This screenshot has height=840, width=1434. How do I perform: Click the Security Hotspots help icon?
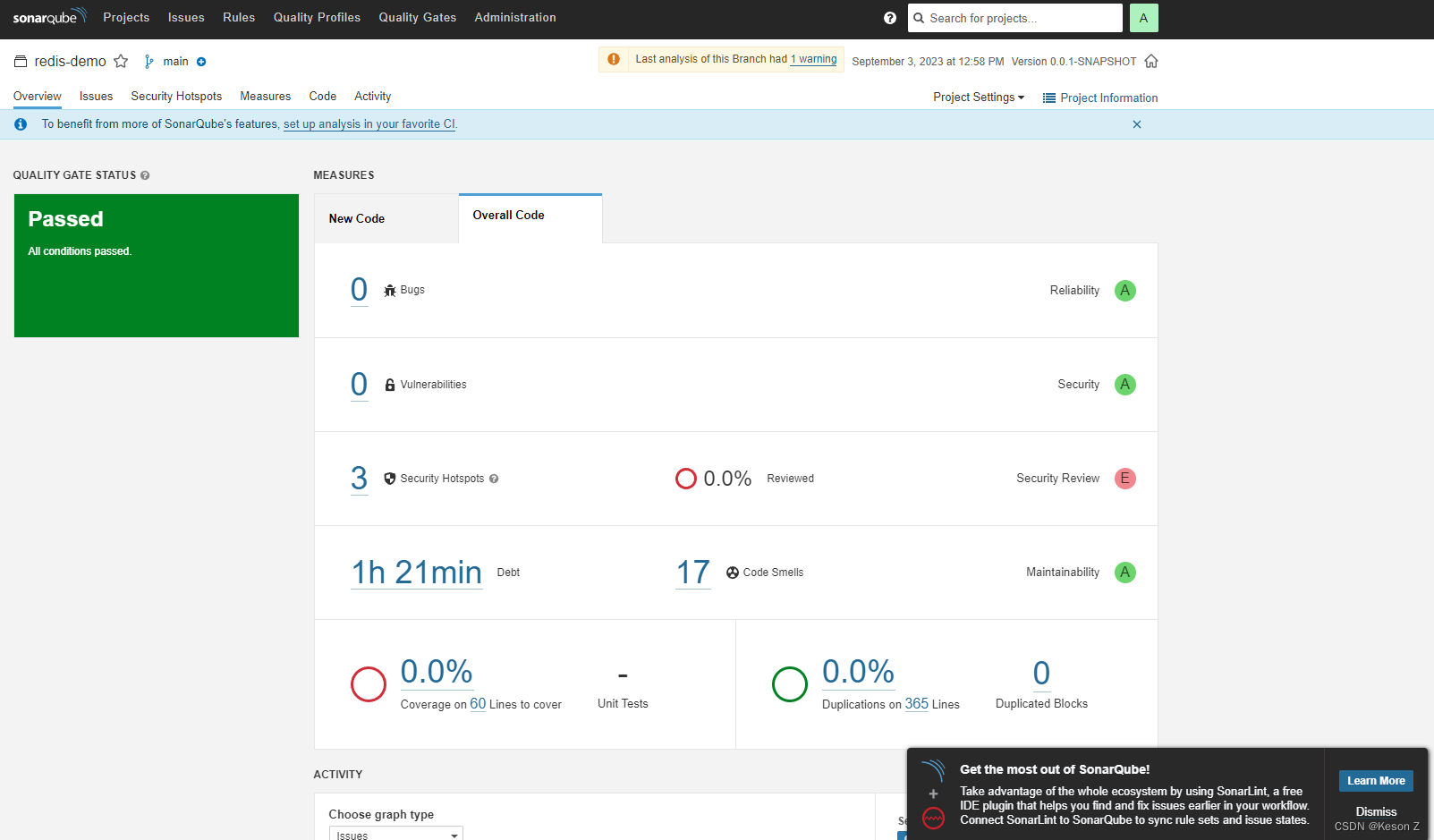[494, 479]
